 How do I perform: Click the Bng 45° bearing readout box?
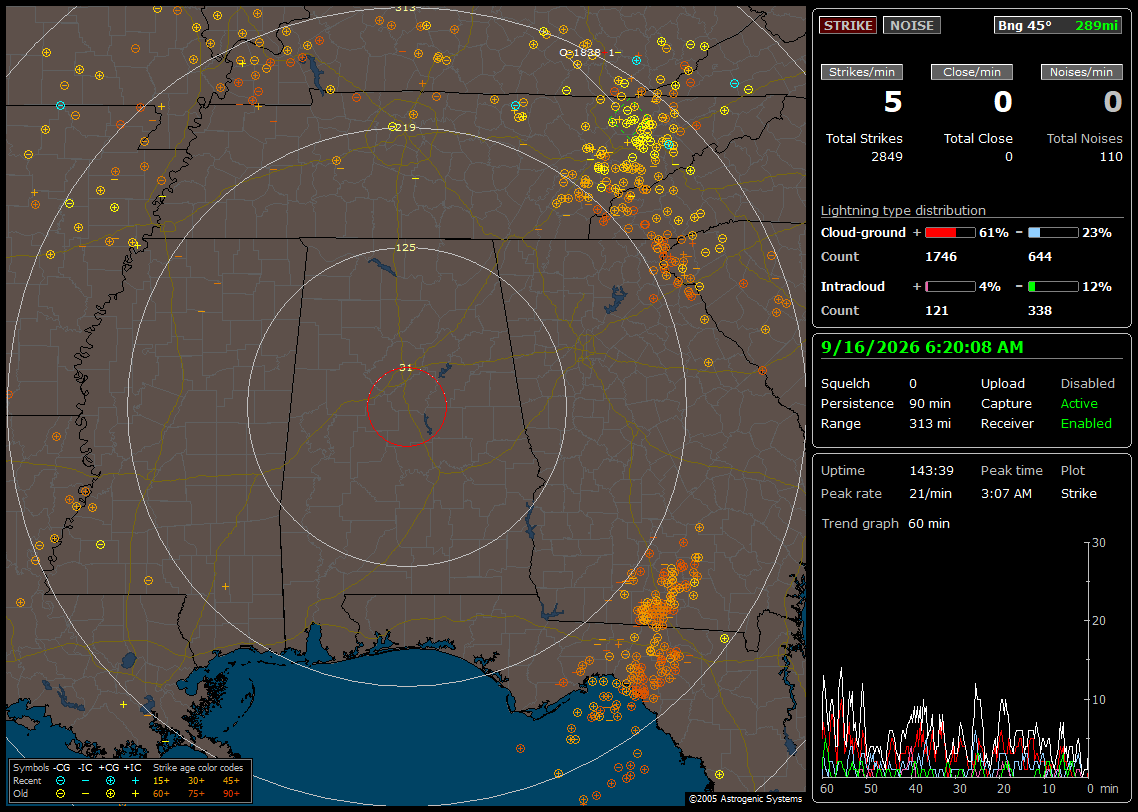[1057, 25]
